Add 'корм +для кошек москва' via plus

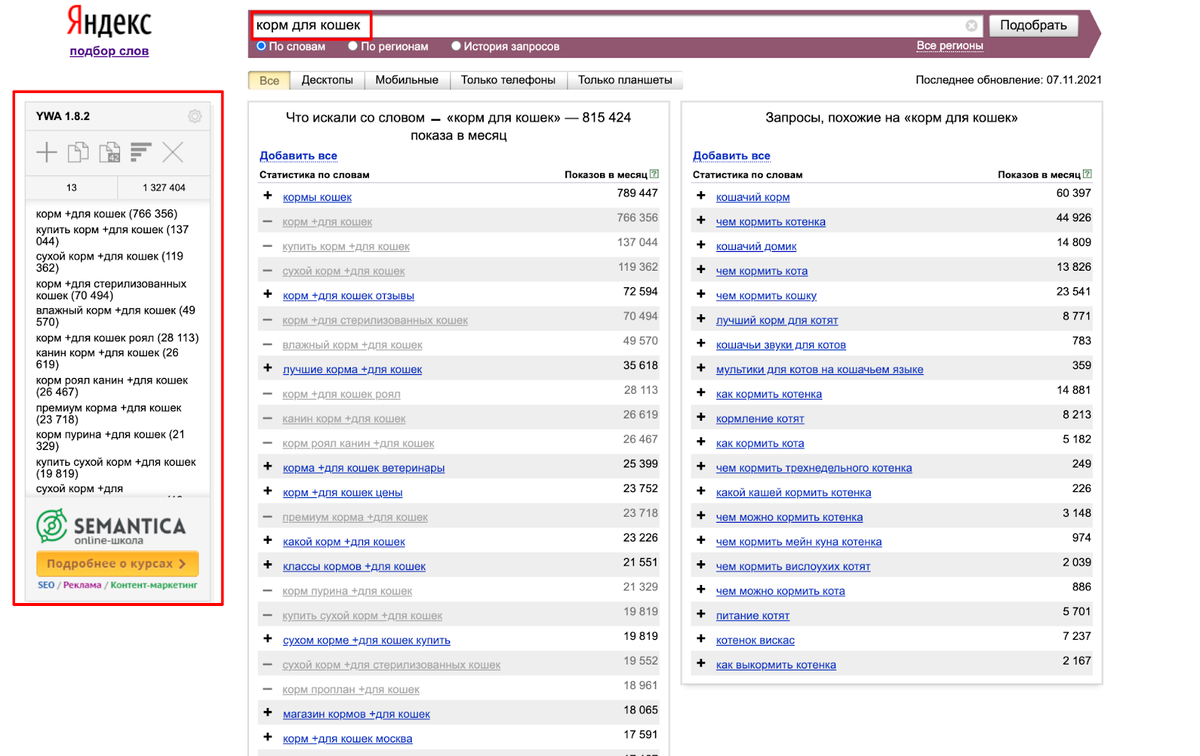pos(268,737)
